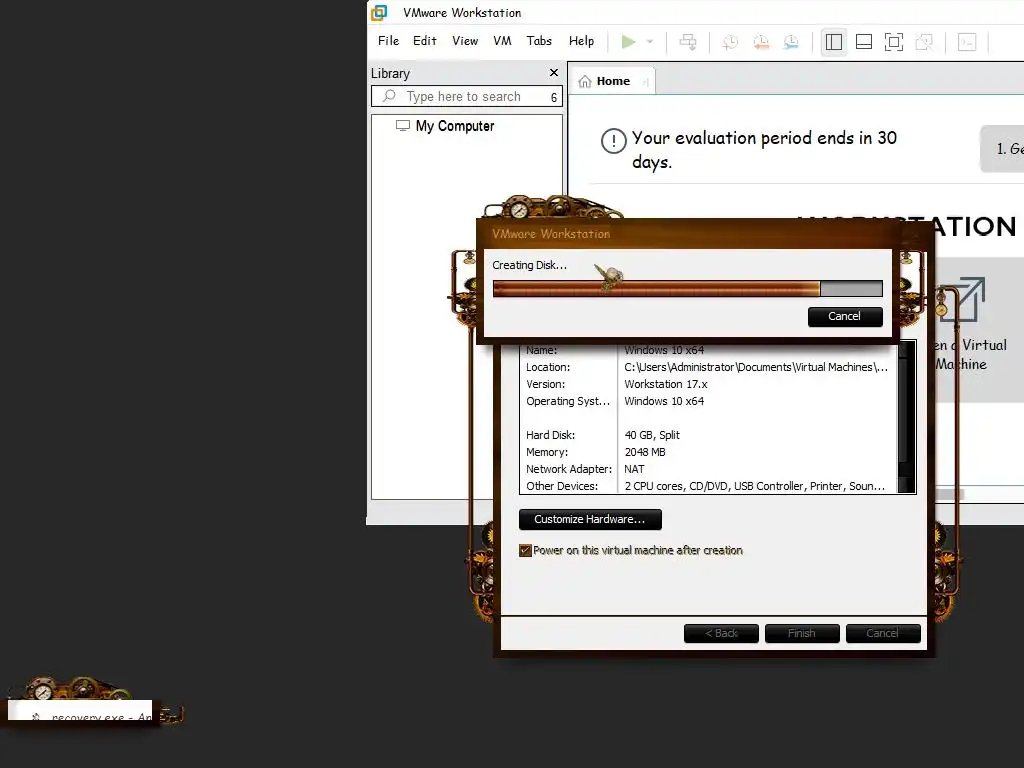Image resolution: width=1024 pixels, height=768 pixels.
Task: Click the VMware Workstation logo icon
Action: [379, 12]
